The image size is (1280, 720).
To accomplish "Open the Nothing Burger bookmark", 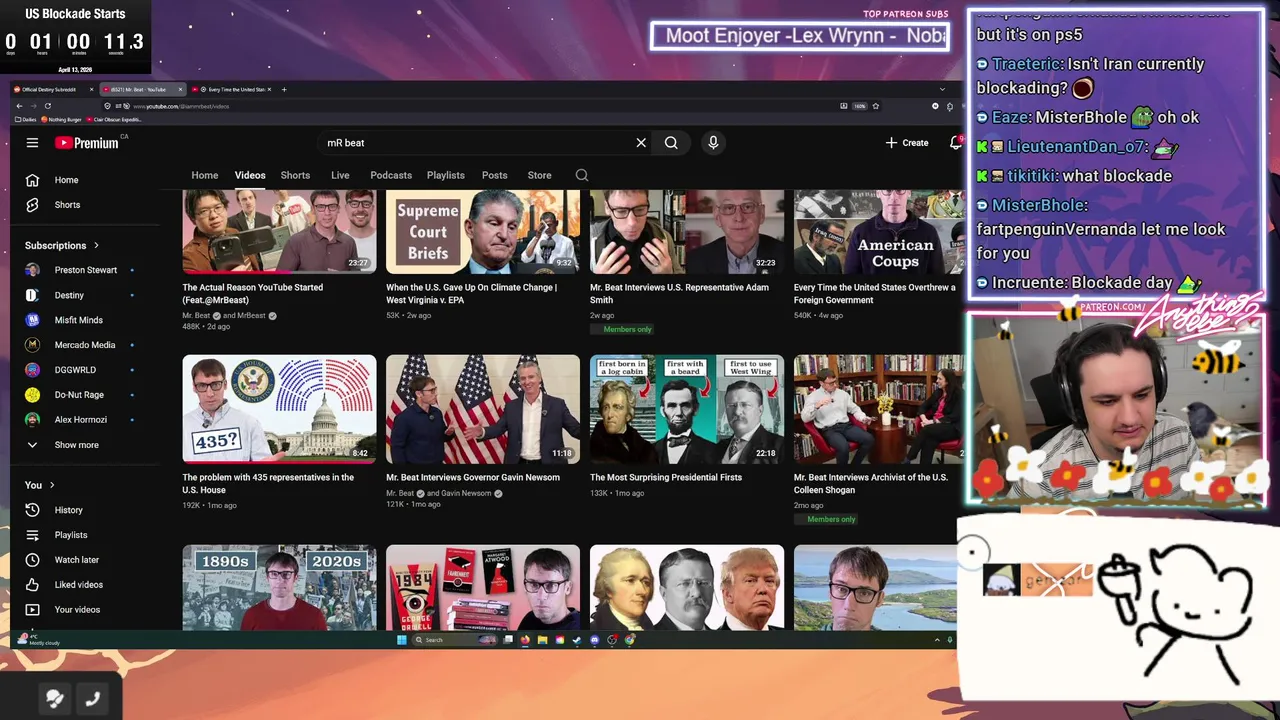I will [62, 119].
